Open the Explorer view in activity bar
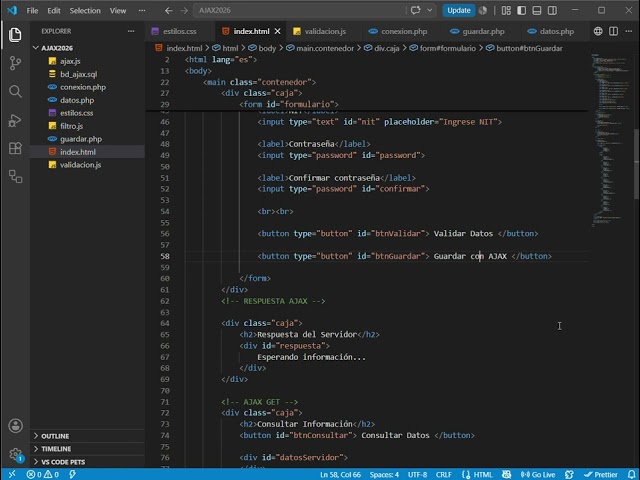 click(15, 35)
